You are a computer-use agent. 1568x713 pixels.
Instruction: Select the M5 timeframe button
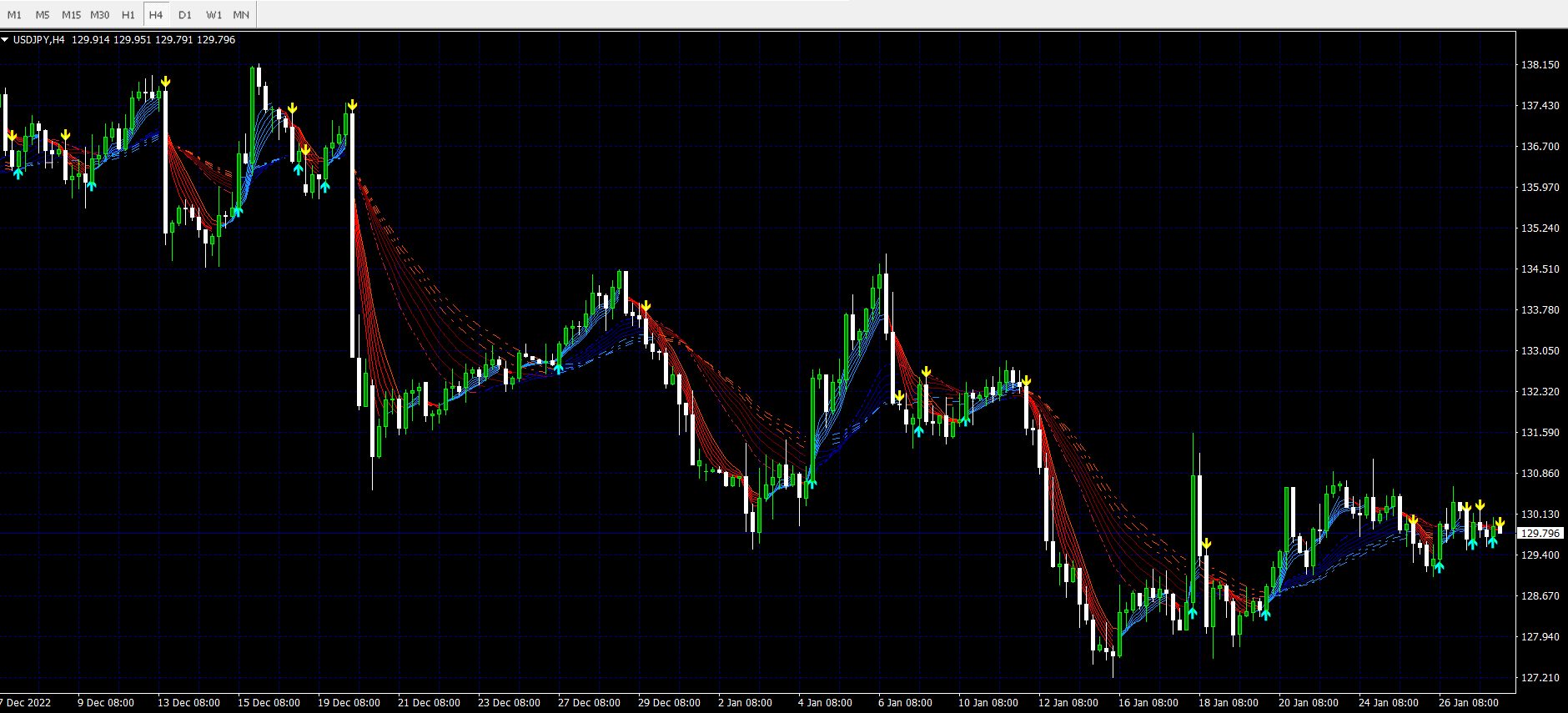[43, 15]
